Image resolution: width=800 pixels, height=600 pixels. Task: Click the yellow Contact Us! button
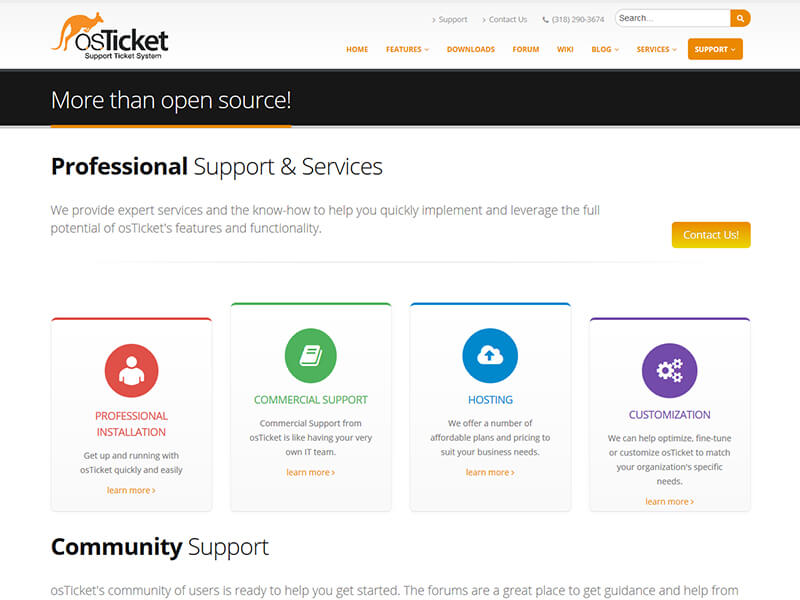[x=711, y=235]
